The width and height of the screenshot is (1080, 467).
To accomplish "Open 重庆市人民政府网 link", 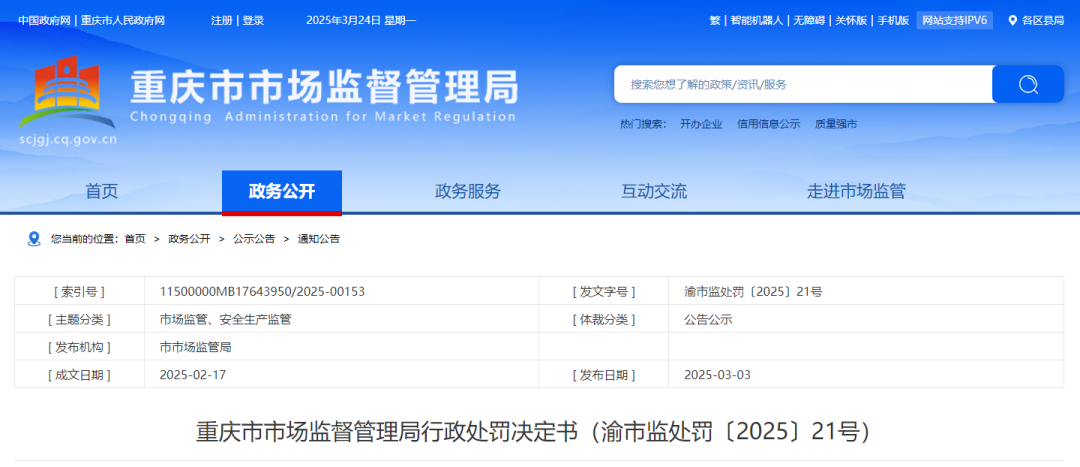I will click(x=123, y=21).
